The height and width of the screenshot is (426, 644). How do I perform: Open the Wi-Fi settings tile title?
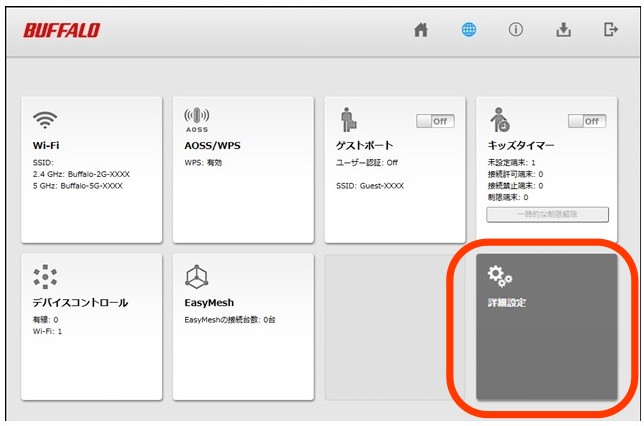tap(47, 145)
